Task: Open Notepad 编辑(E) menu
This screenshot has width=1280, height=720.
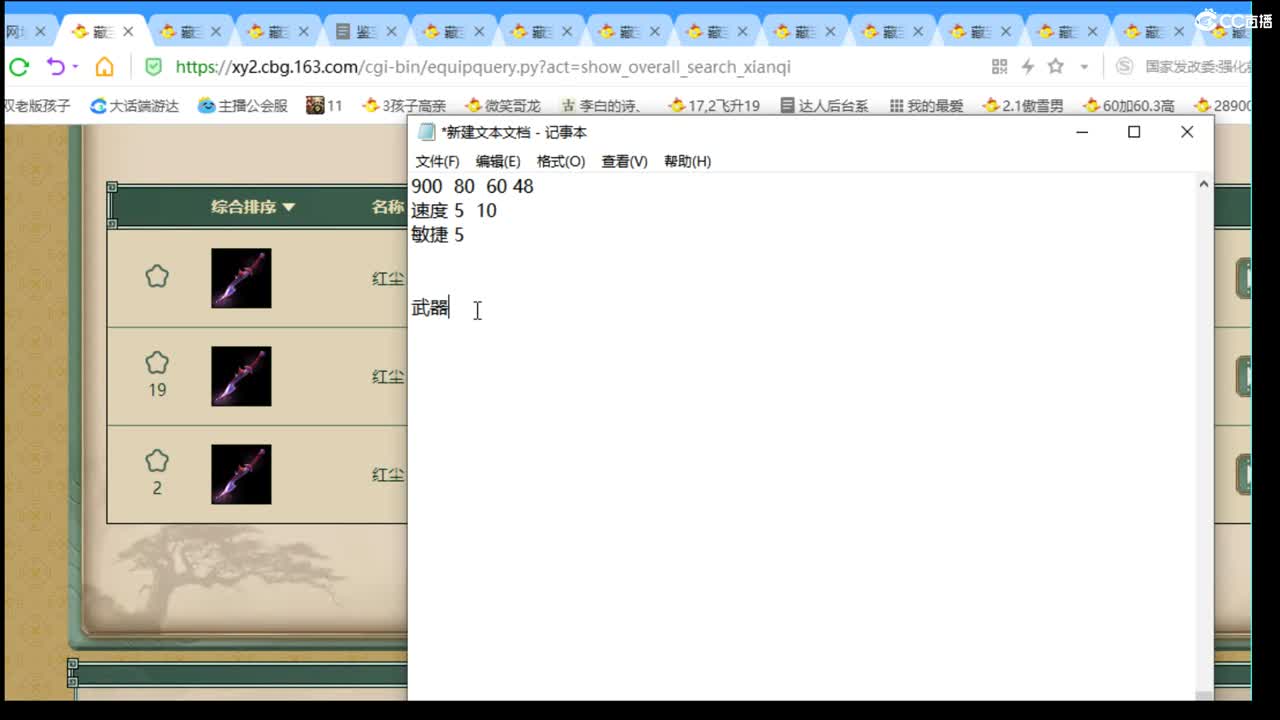Action: click(x=498, y=161)
